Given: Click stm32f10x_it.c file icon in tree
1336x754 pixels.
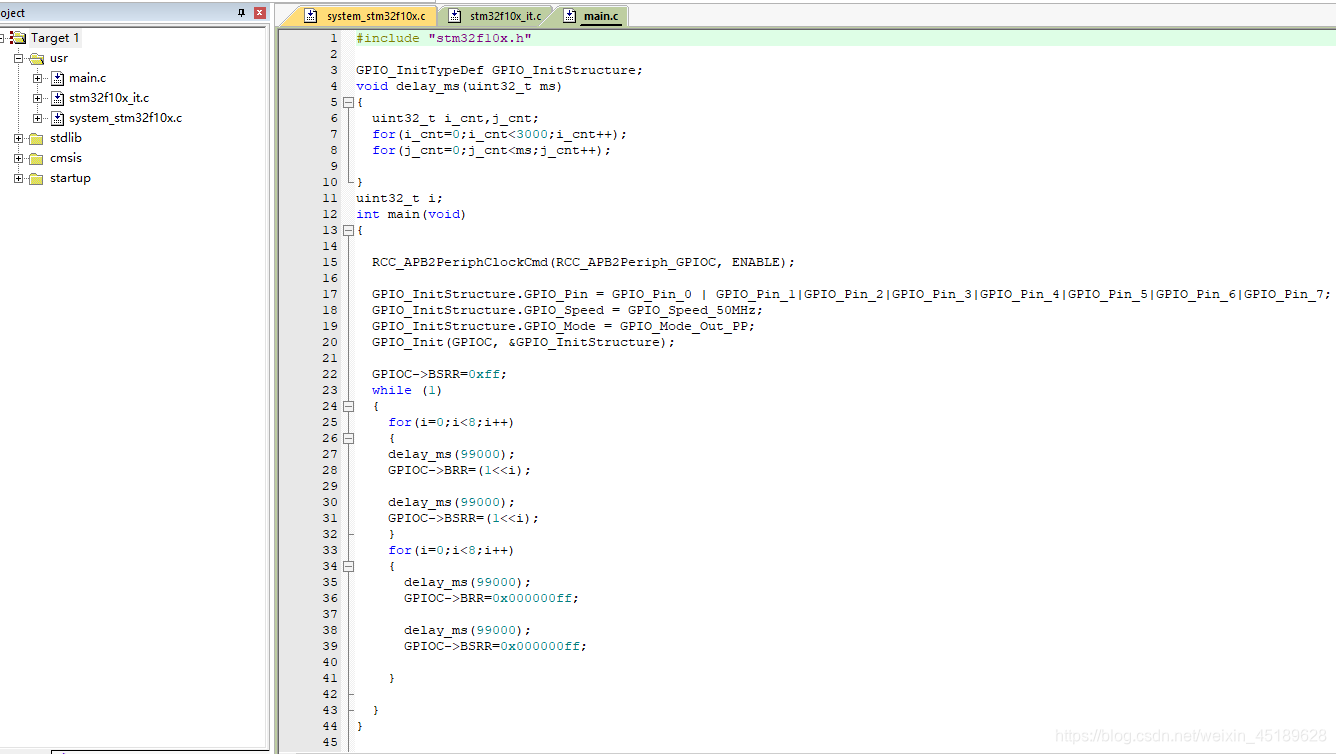Looking at the screenshot, I should 57,98.
